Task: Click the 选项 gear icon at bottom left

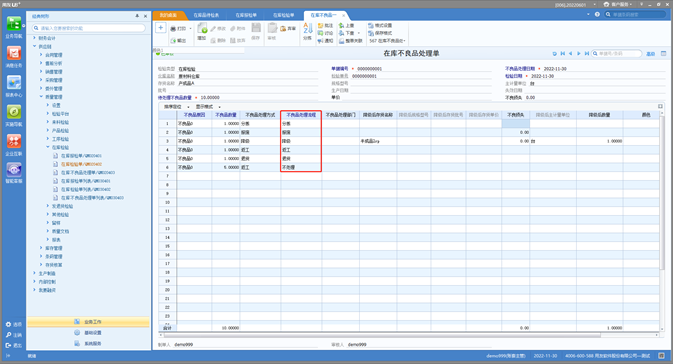Action: (x=8, y=325)
